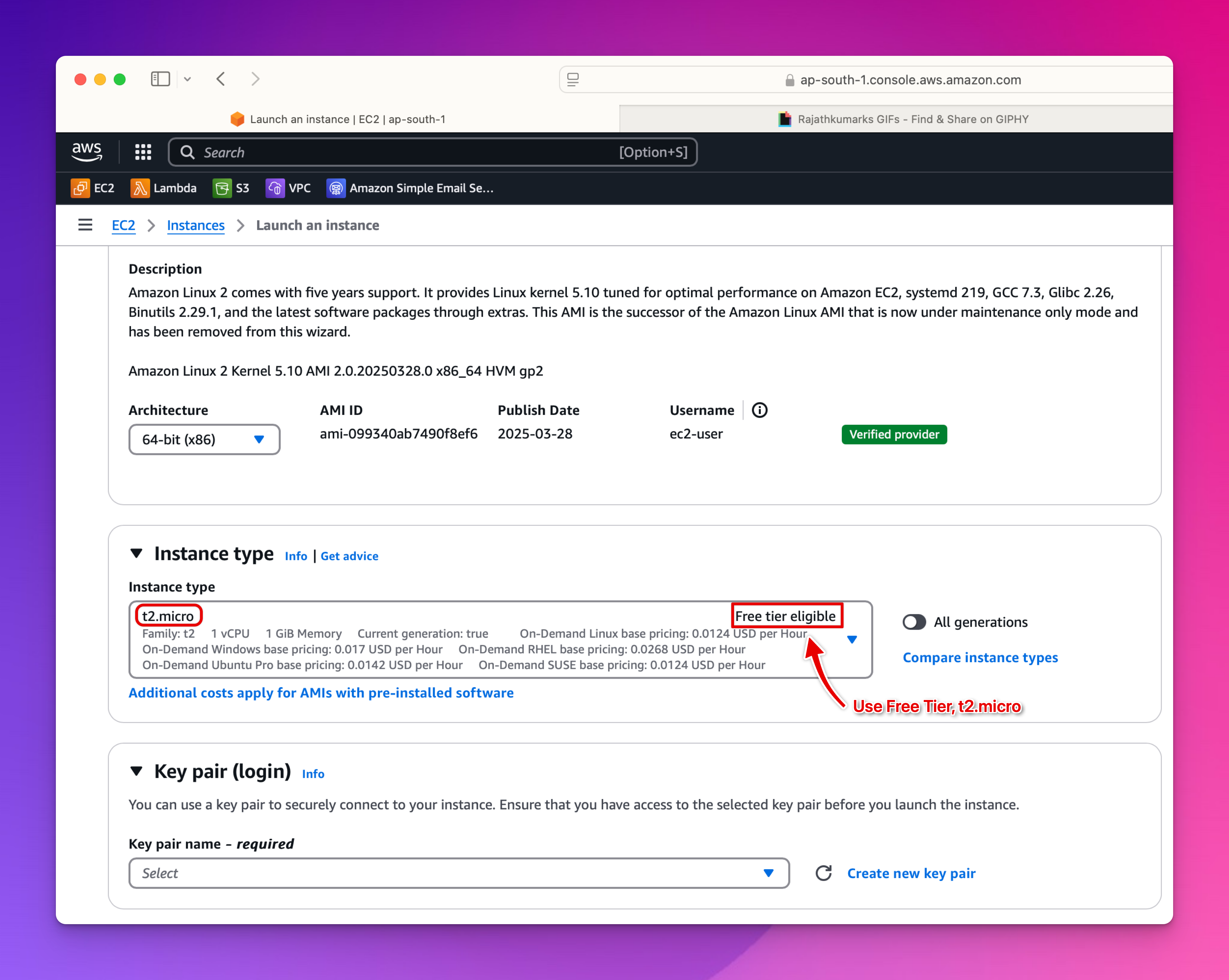
Task: Click the GIPHY tab favicon
Action: [x=785, y=119]
